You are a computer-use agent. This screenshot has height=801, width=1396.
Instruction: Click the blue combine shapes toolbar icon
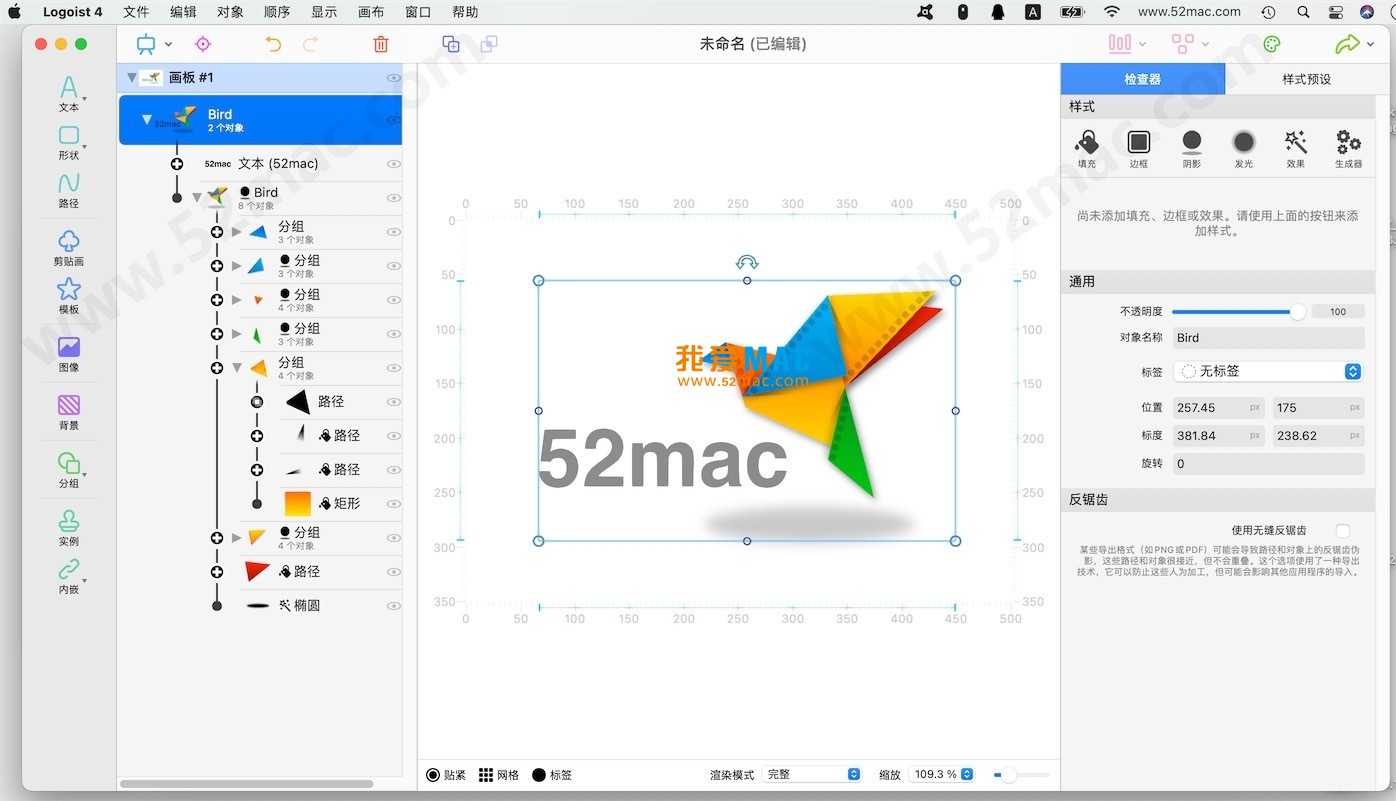pyautogui.click(x=451, y=44)
